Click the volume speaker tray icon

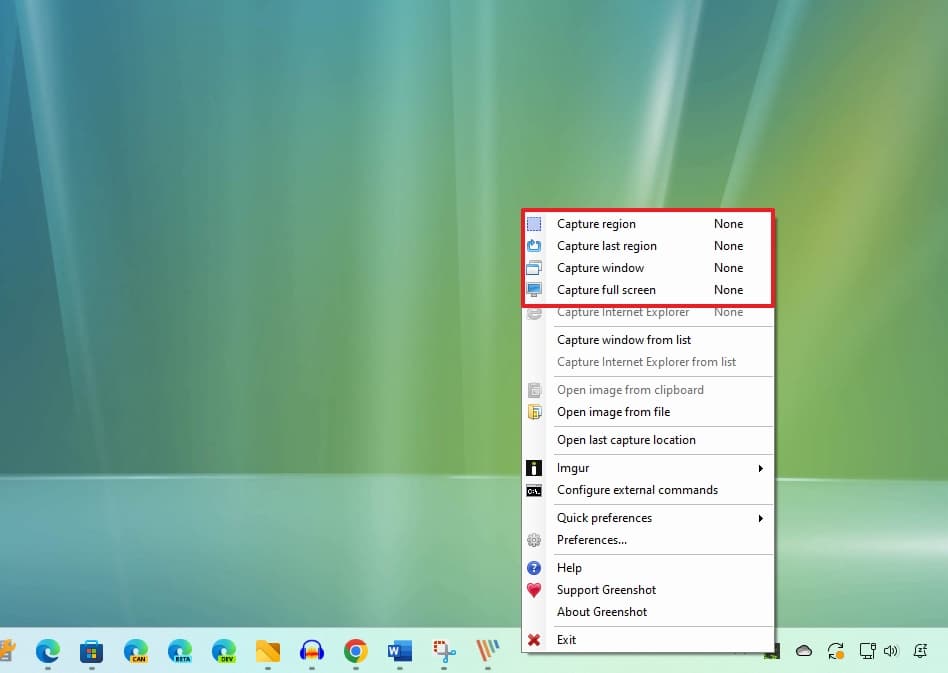pyautogui.click(x=890, y=651)
